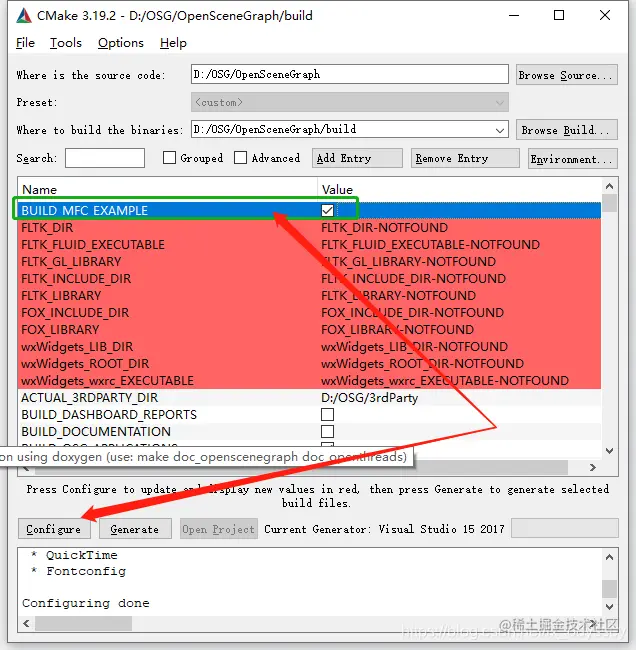Viewport: 636px width, 650px height.
Task: Click the FLTK_FLUID_EXECUTABLE-NOTFOUND value cell
Action: [x=430, y=245]
